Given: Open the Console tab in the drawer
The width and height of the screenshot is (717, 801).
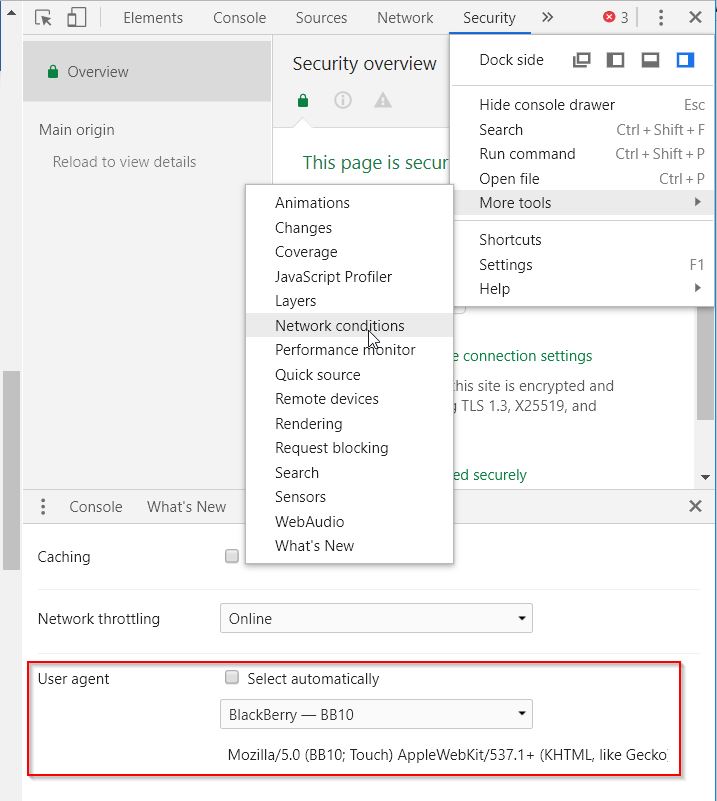Looking at the screenshot, I should pos(96,507).
